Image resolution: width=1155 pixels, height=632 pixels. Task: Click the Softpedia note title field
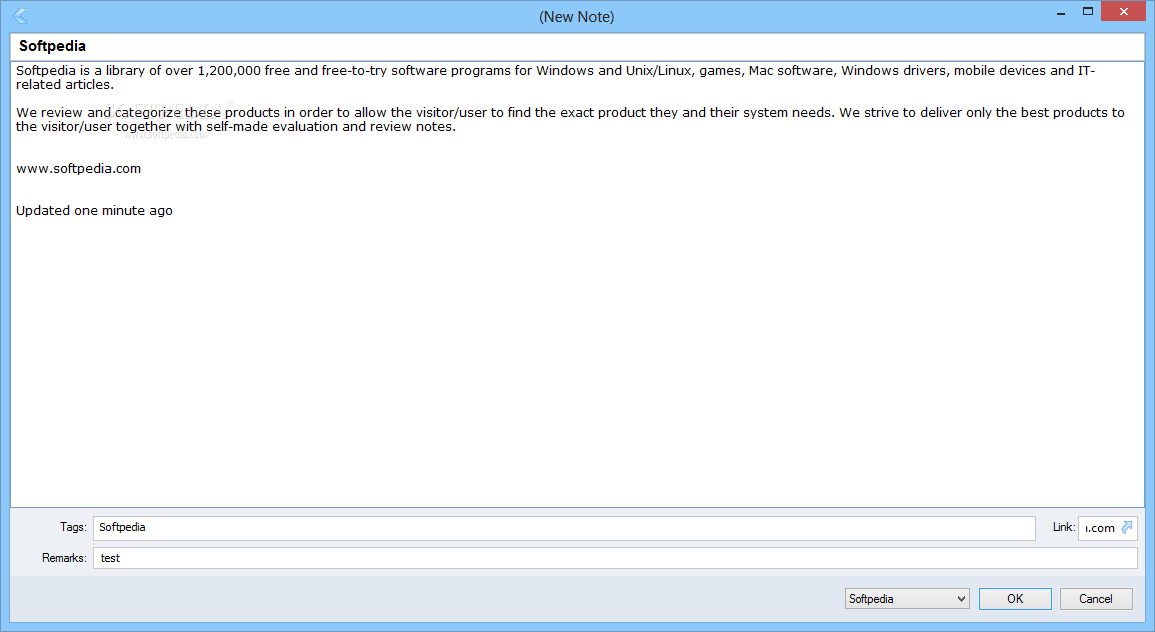(577, 46)
